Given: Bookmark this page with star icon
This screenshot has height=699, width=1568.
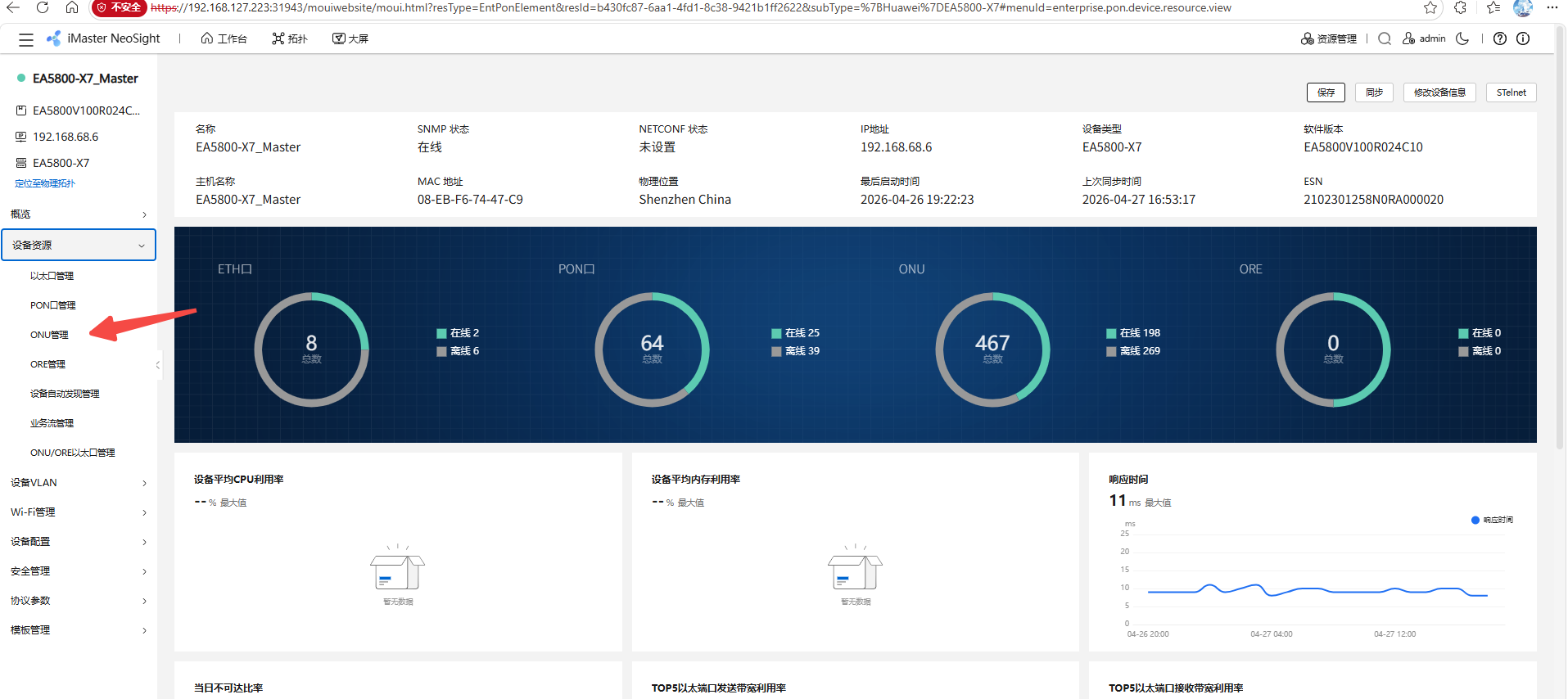Looking at the screenshot, I should [1430, 7].
